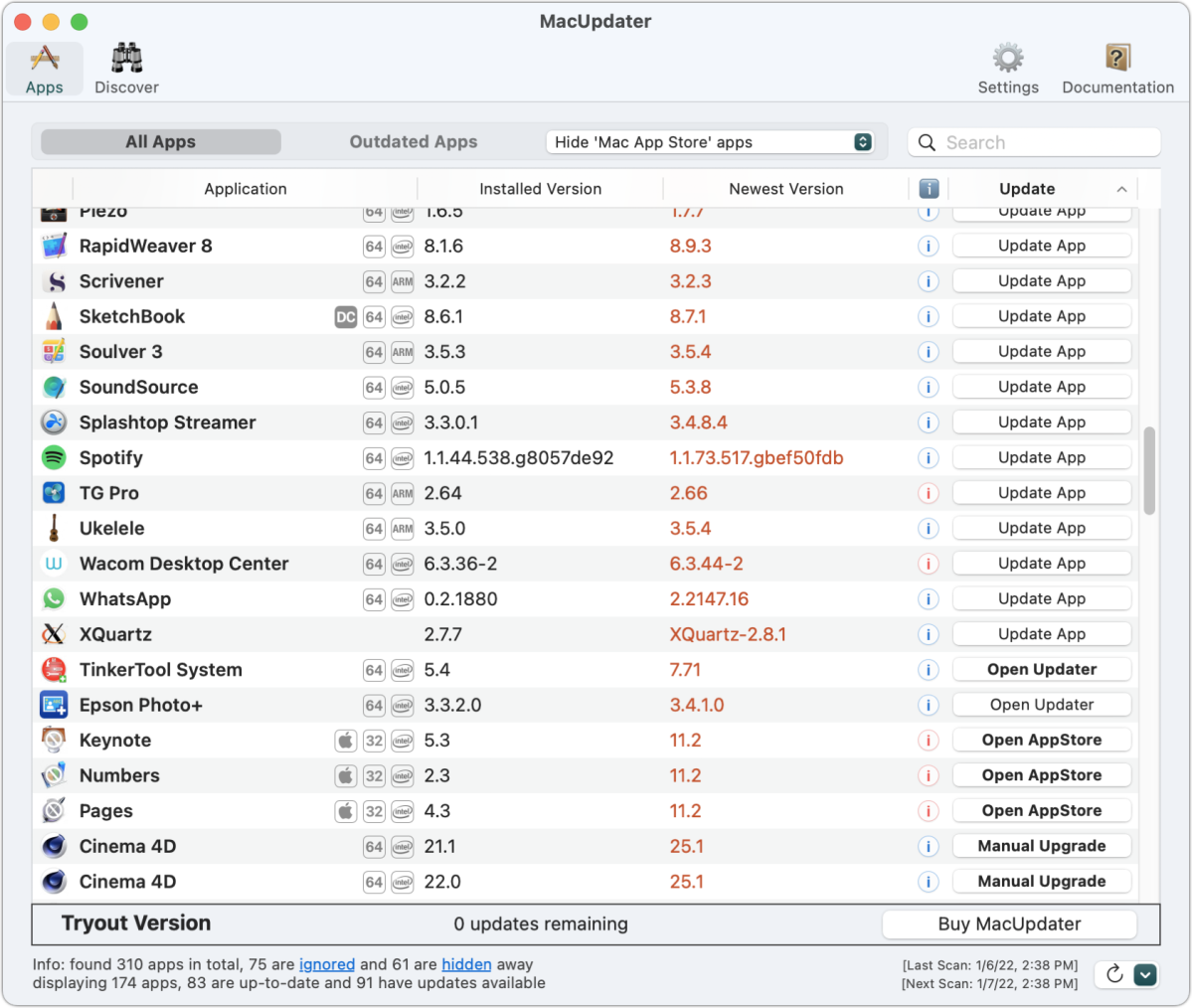Select the Epson Photo+ row name
1192x1008 pixels.
(x=140, y=706)
